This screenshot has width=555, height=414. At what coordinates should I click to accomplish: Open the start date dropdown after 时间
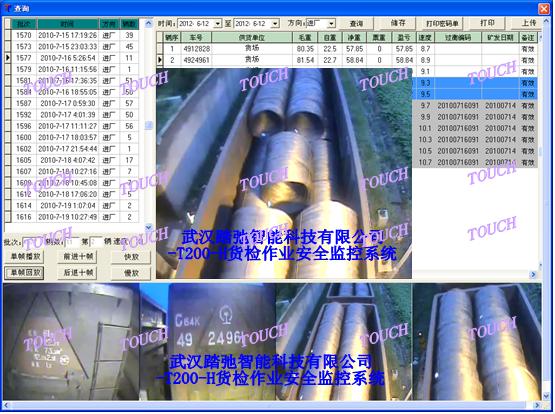click(x=217, y=24)
